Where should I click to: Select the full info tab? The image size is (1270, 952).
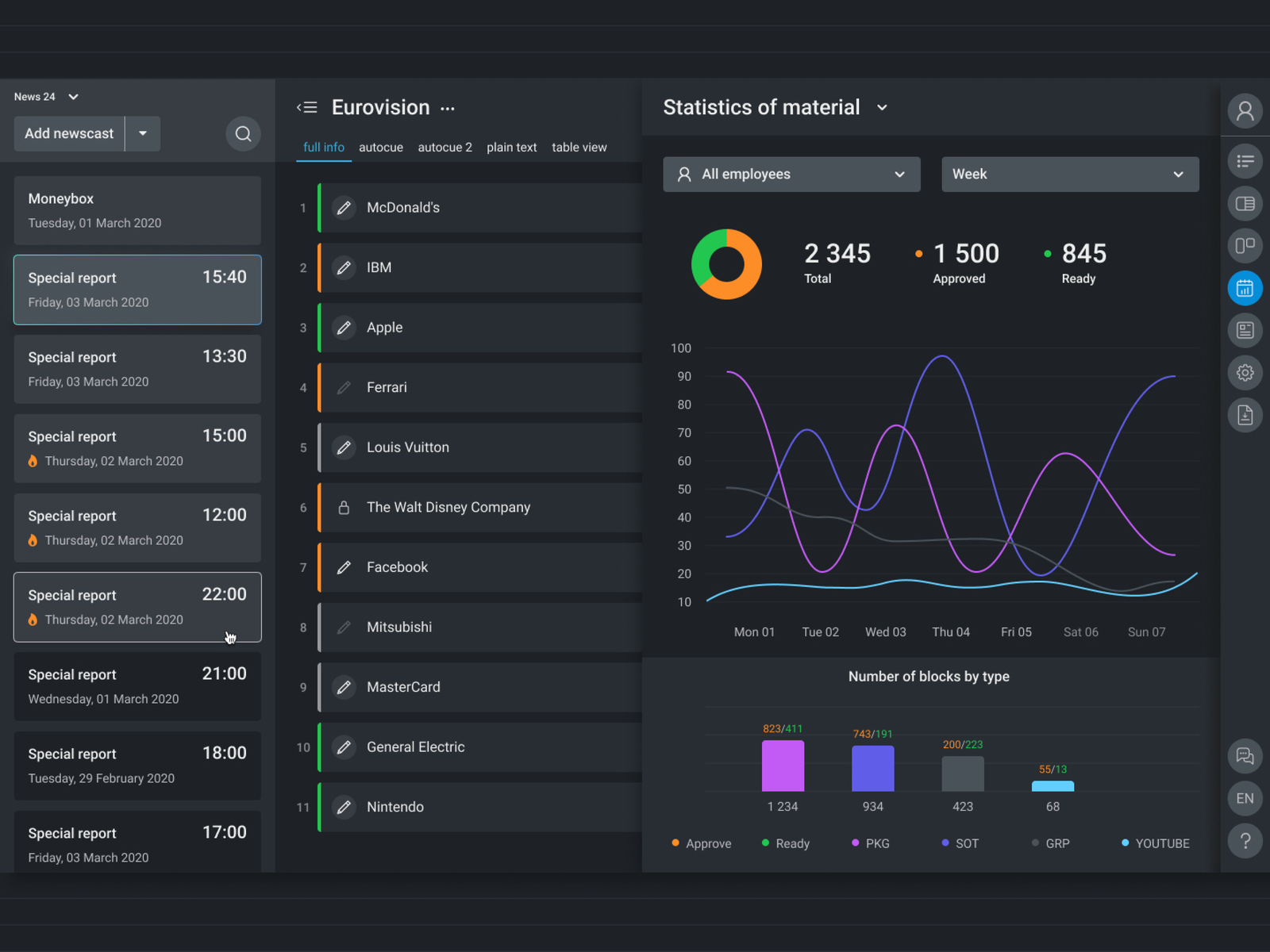324,148
